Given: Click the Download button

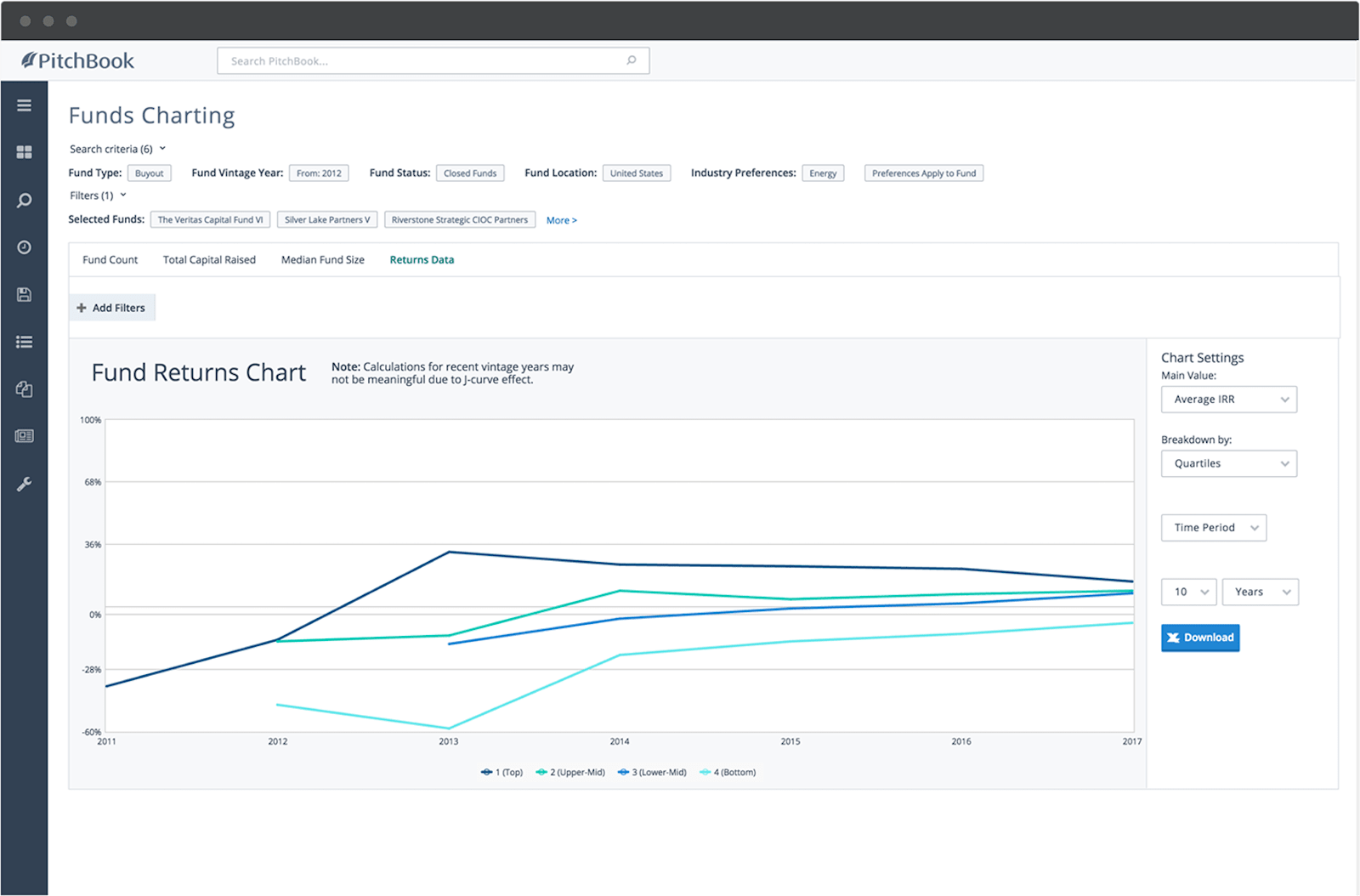Looking at the screenshot, I should (1200, 638).
